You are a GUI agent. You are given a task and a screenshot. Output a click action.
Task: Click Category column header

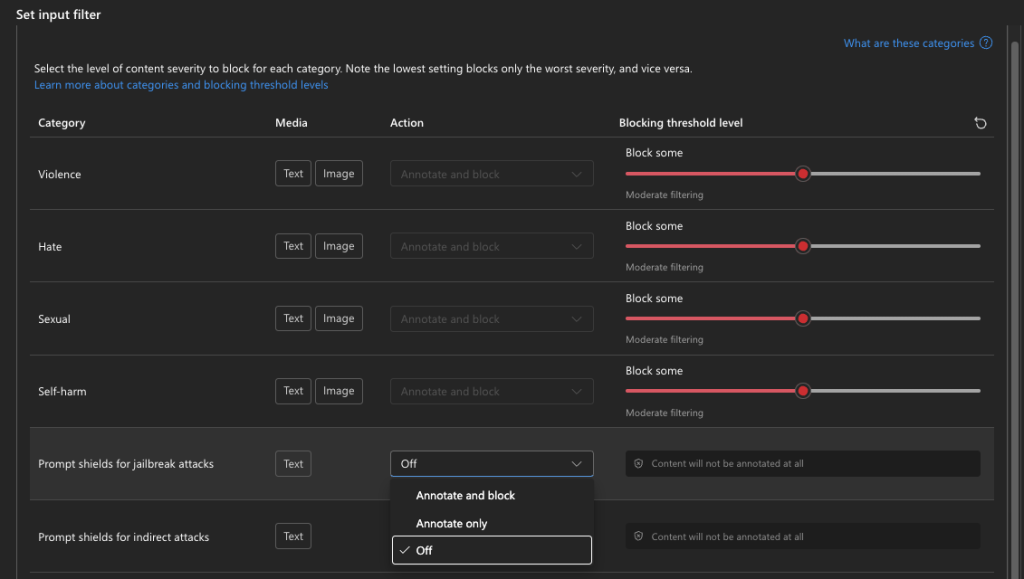61,123
